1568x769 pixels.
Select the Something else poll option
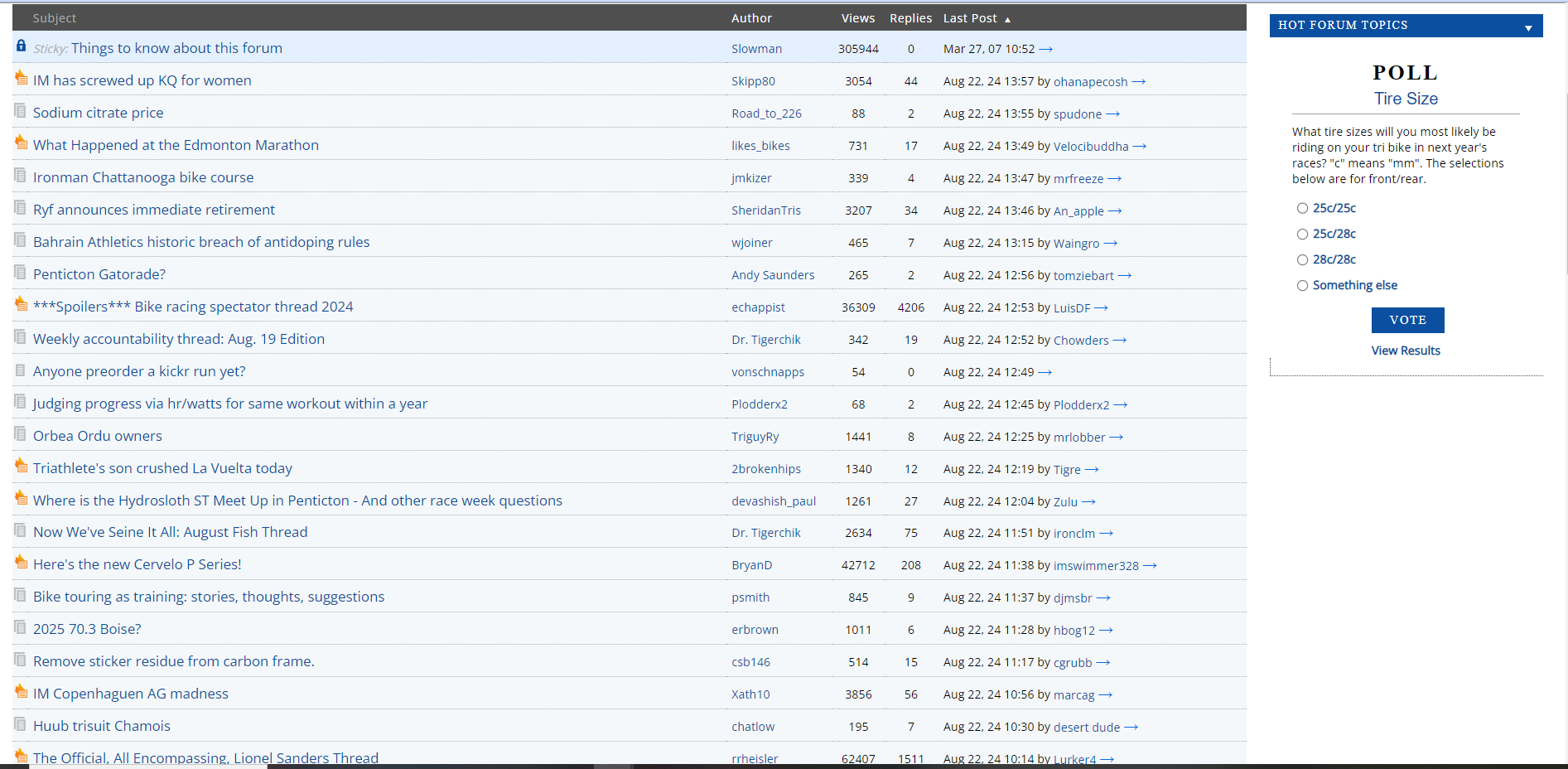coord(1302,286)
